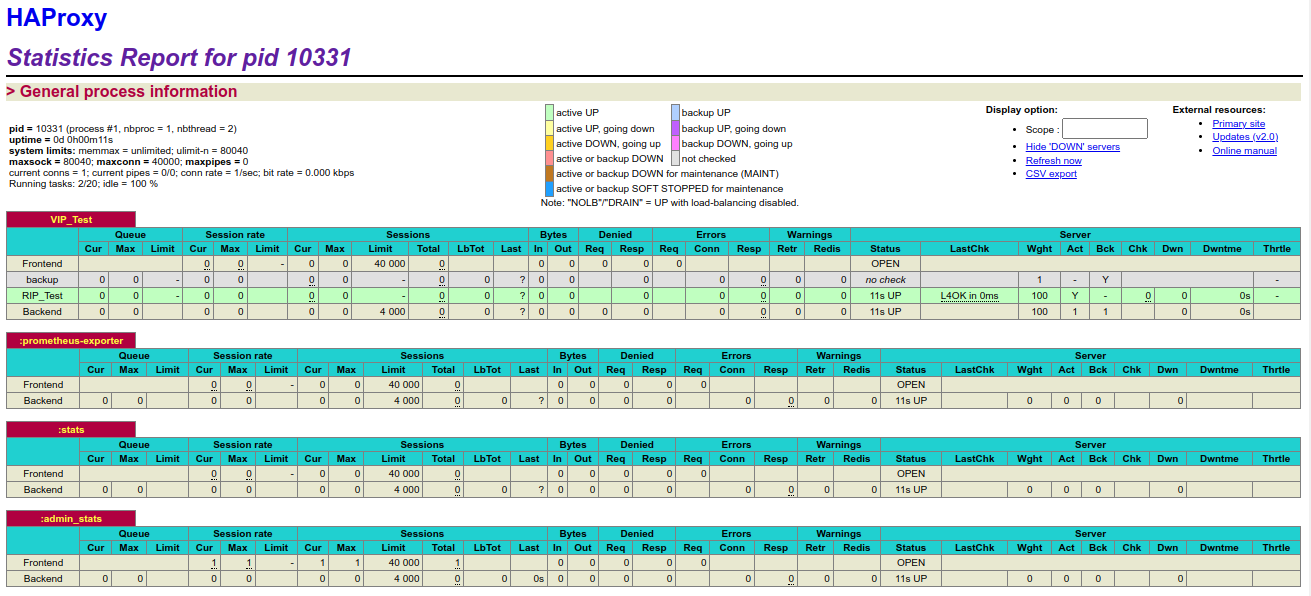Image resolution: width=1311 pixels, height=596 pixels.
Task: Click Hide 'DOWN' servers link
Action: tap(1072, 147)
